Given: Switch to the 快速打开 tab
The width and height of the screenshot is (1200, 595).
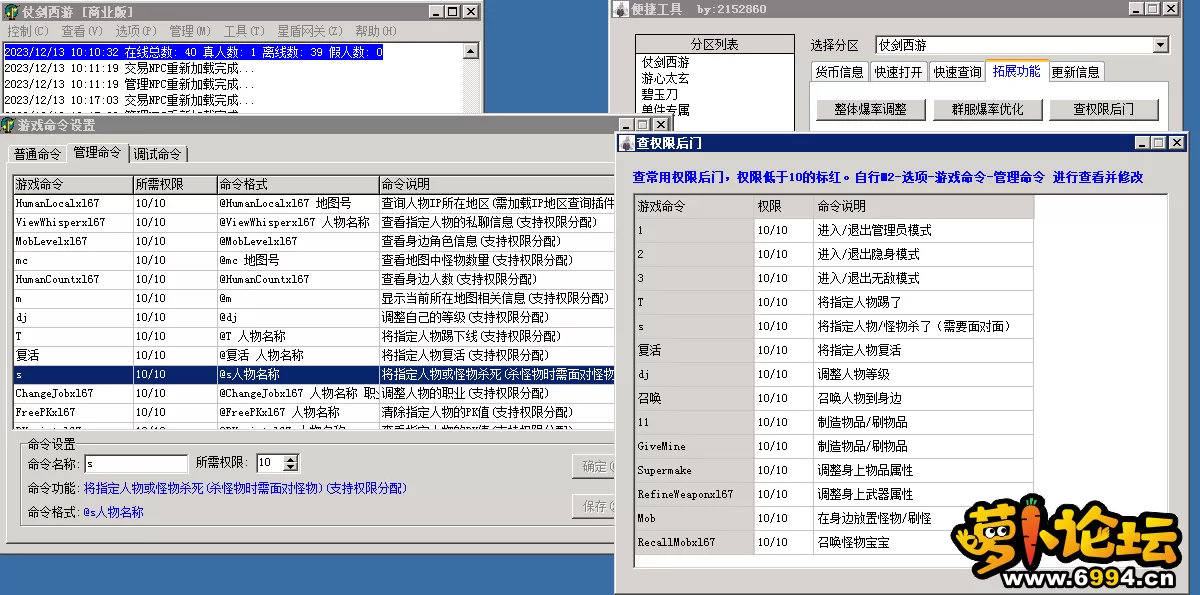Looking at the screenshot, I should (x=899, y=72).
